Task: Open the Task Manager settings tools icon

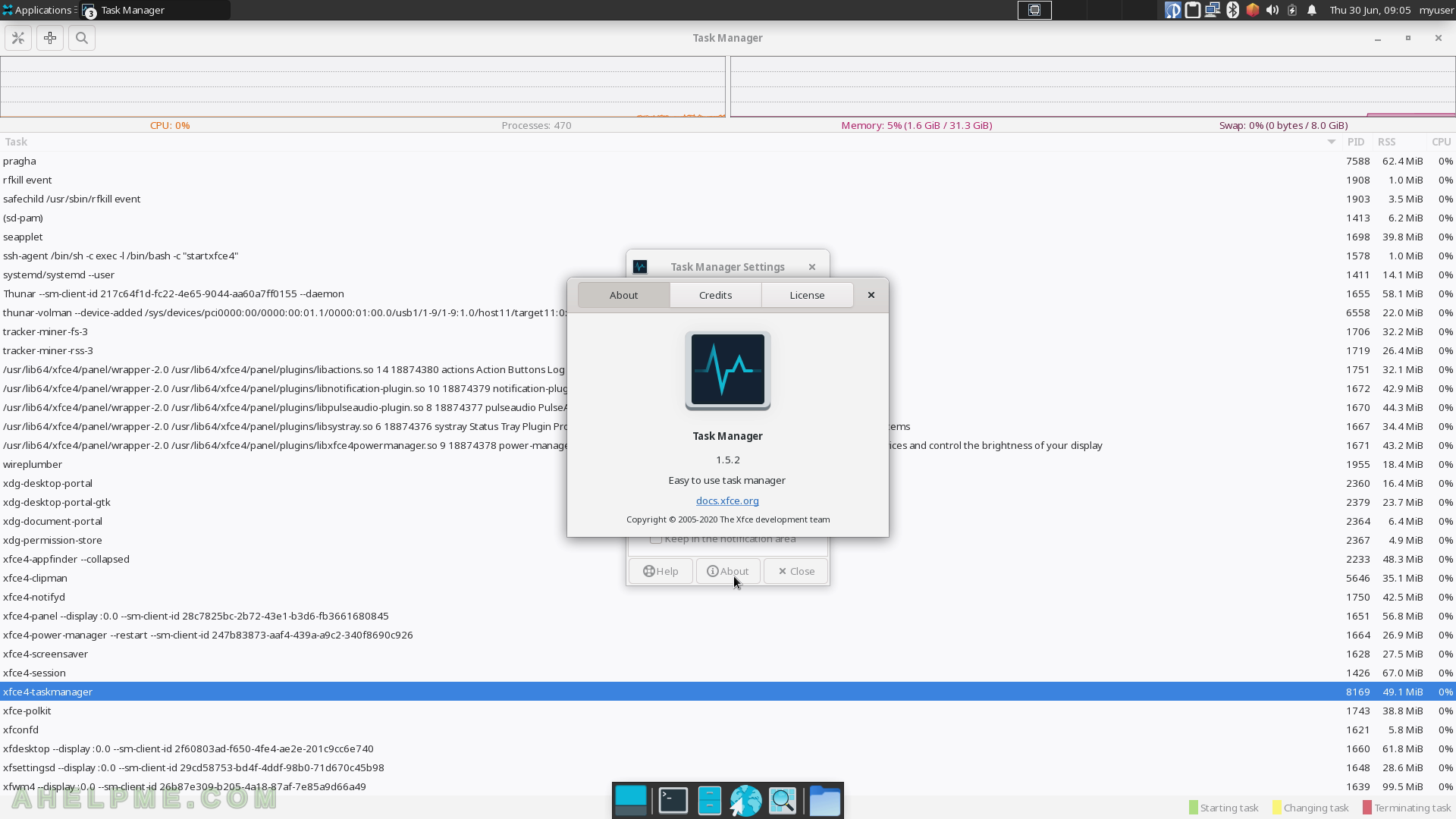Action: [x=18, y=38]
